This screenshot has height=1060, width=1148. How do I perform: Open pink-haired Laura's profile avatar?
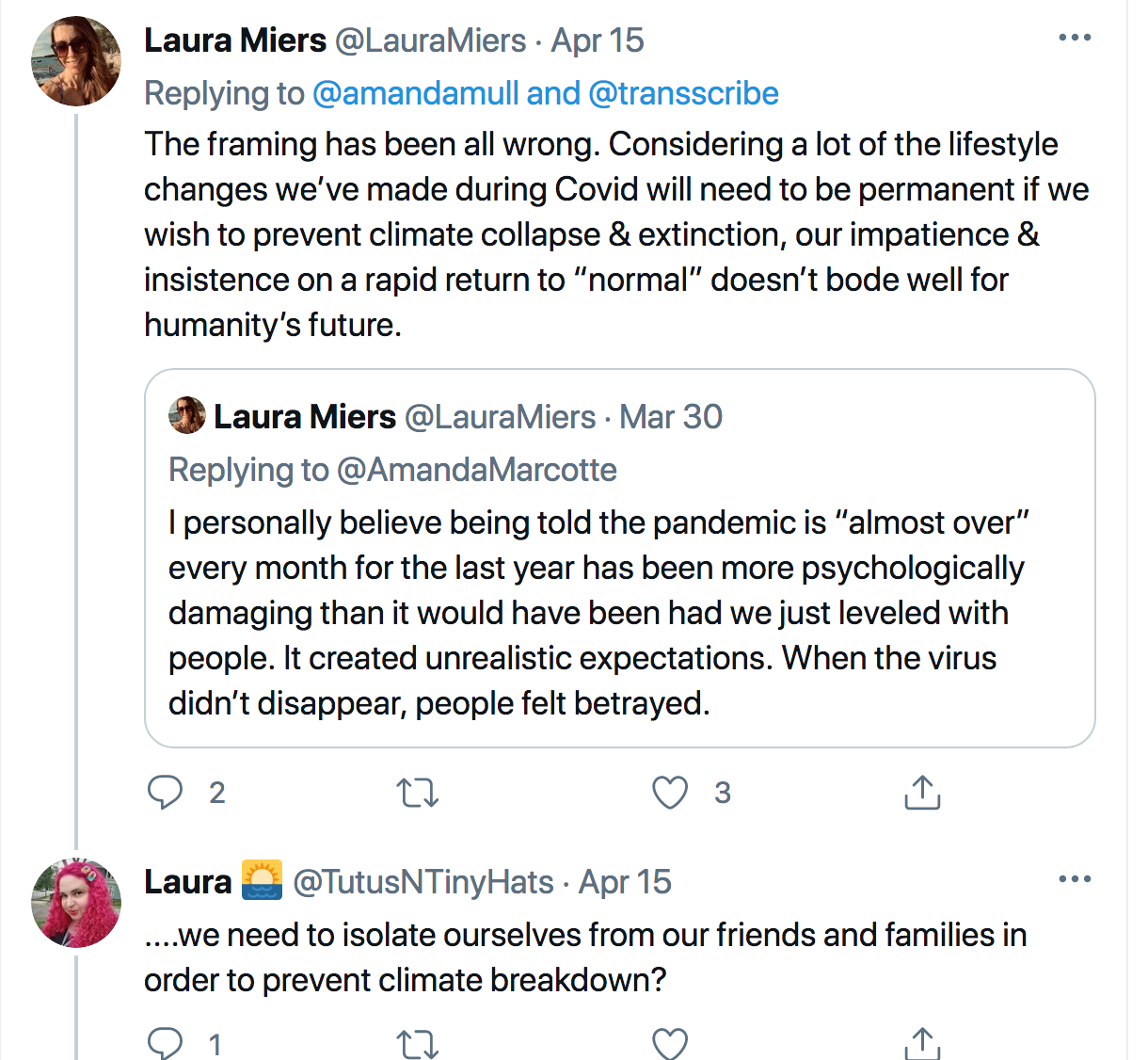pyautogui.click(x=76, y=903)
